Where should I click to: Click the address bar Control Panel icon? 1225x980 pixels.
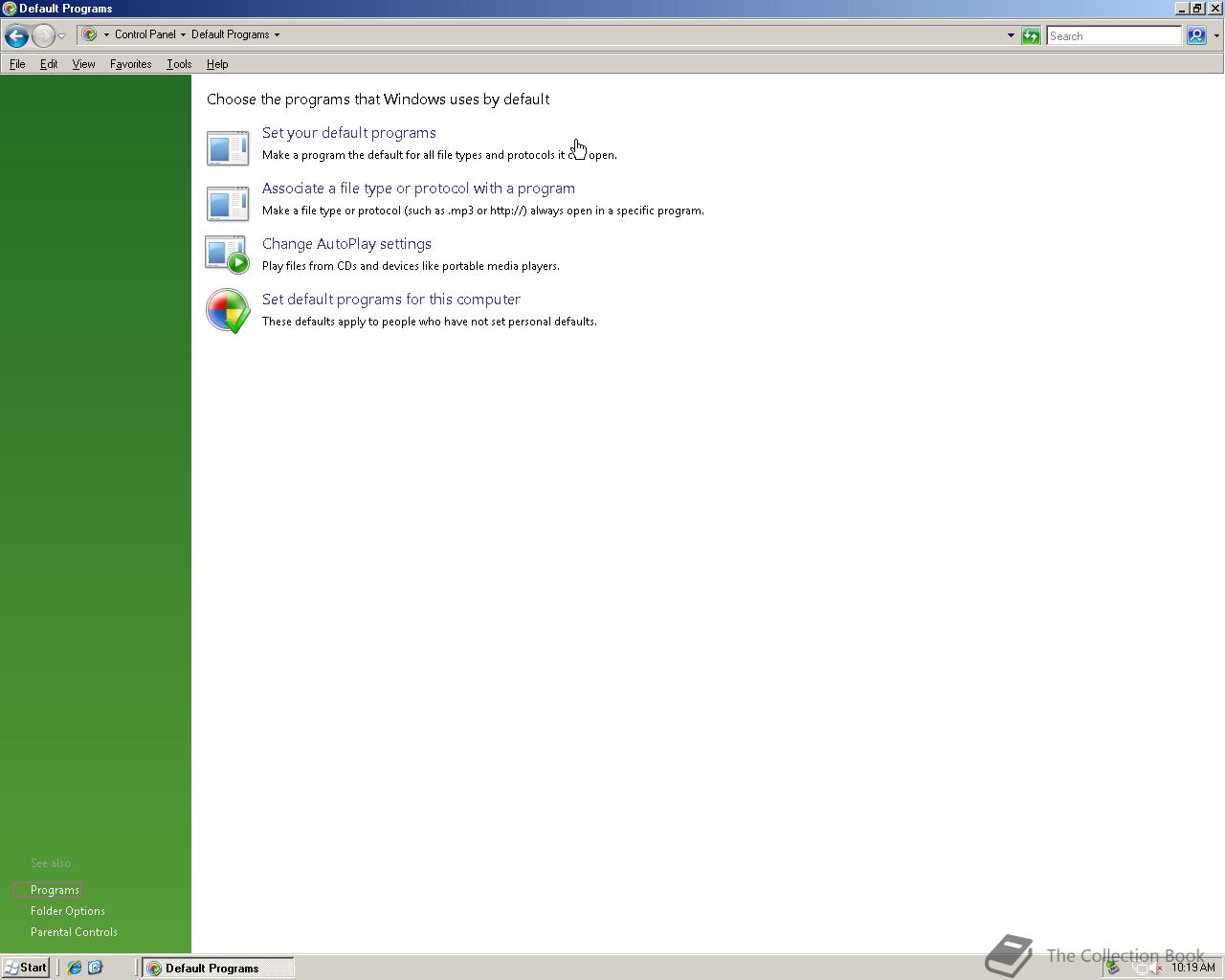coord(90,34)
